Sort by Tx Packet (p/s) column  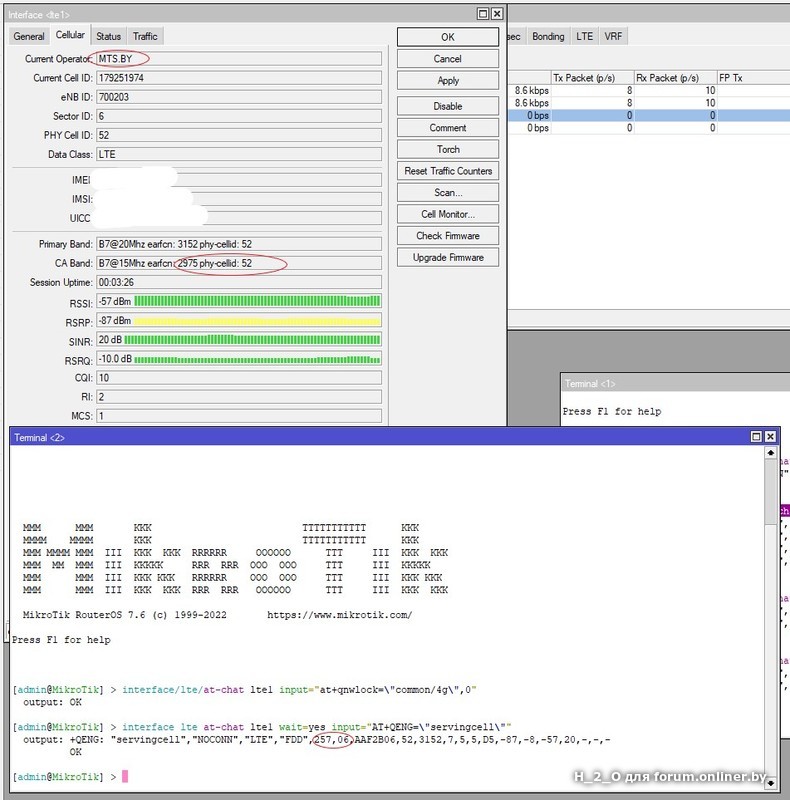click(592, 77)
